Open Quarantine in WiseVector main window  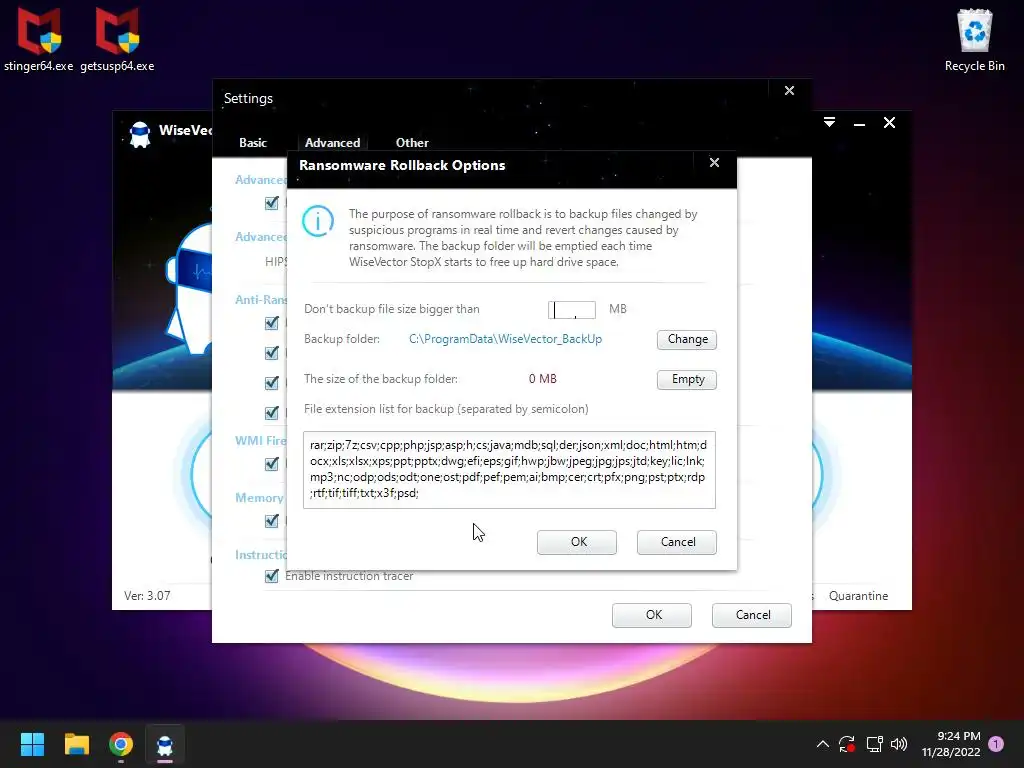[x=858, y=596]
